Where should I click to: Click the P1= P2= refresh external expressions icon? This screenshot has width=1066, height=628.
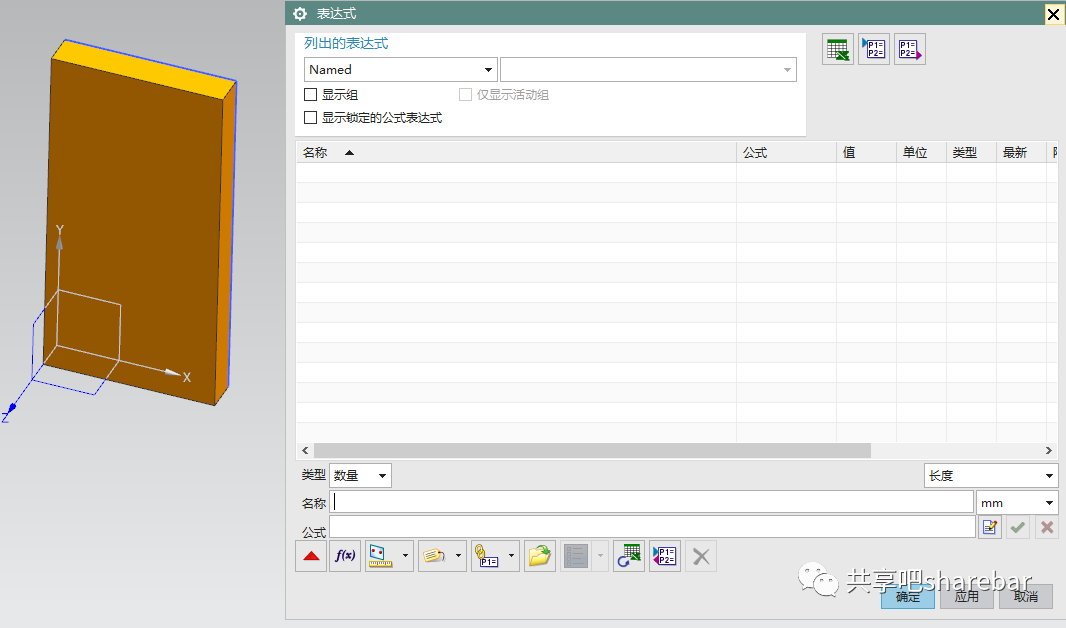[665, 556]
